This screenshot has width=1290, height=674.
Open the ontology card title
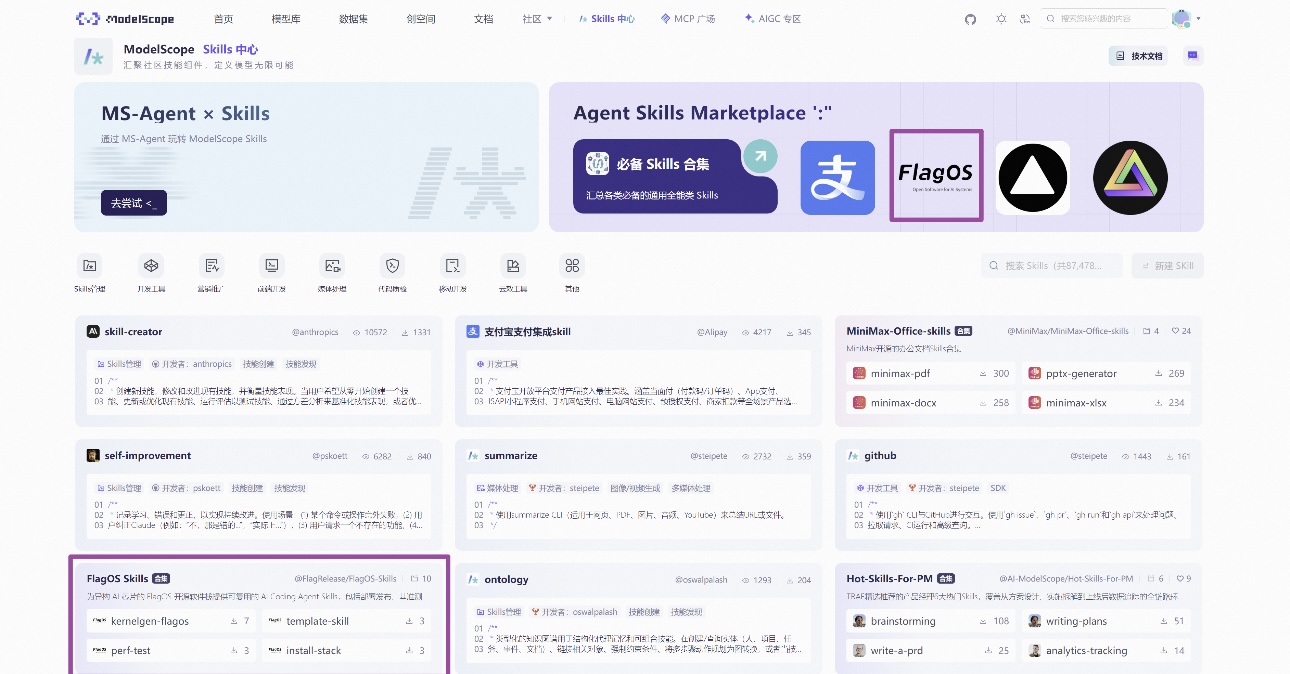click(x=506, y=580)
